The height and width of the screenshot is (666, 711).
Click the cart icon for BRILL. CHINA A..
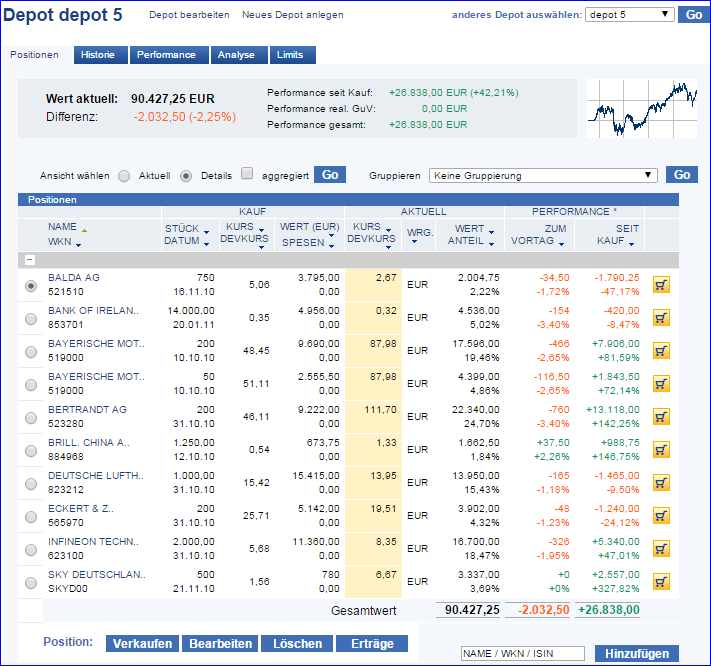click(661, 450)
